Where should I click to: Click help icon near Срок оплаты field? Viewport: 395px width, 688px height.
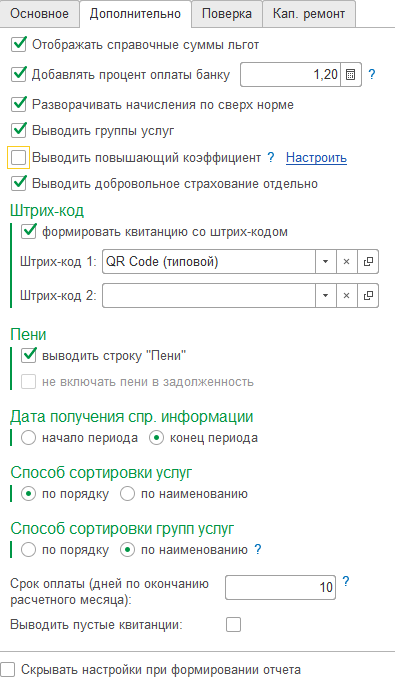346,581
